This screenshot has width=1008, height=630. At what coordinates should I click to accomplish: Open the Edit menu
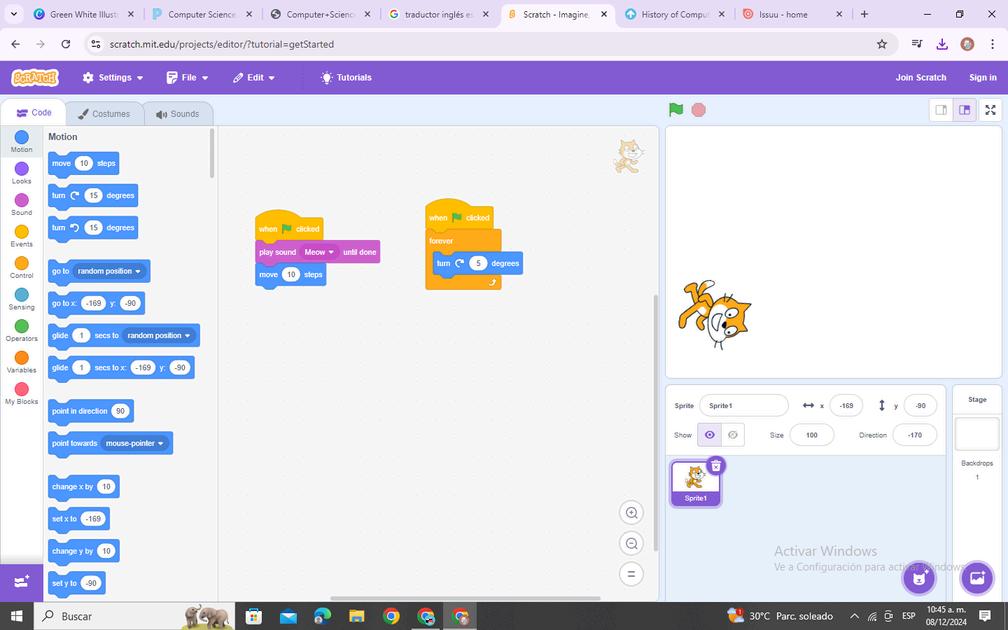(x=254, y=77)
